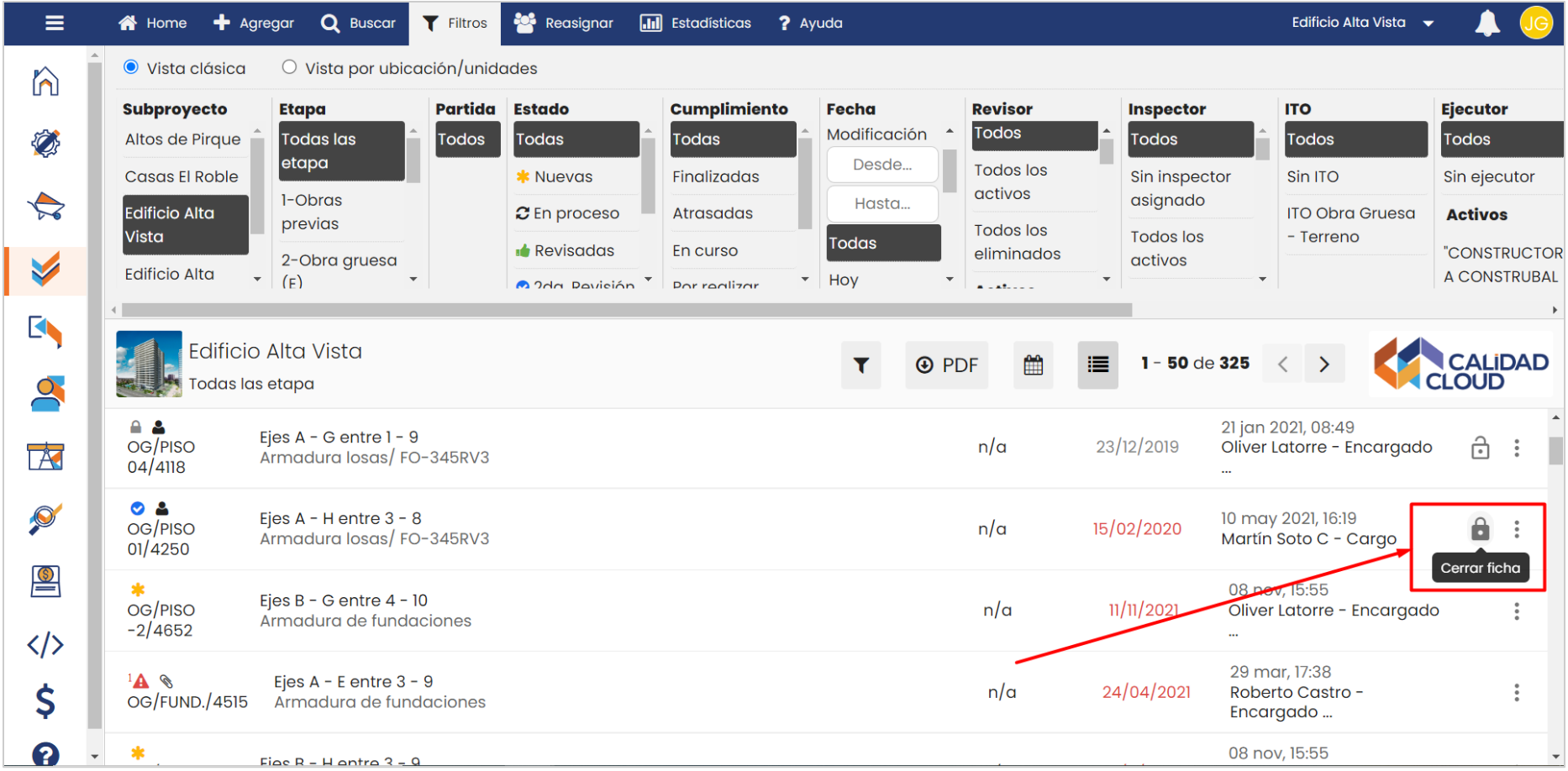
Task: Export the list with the PDF button
Action: tap(946, 365)
